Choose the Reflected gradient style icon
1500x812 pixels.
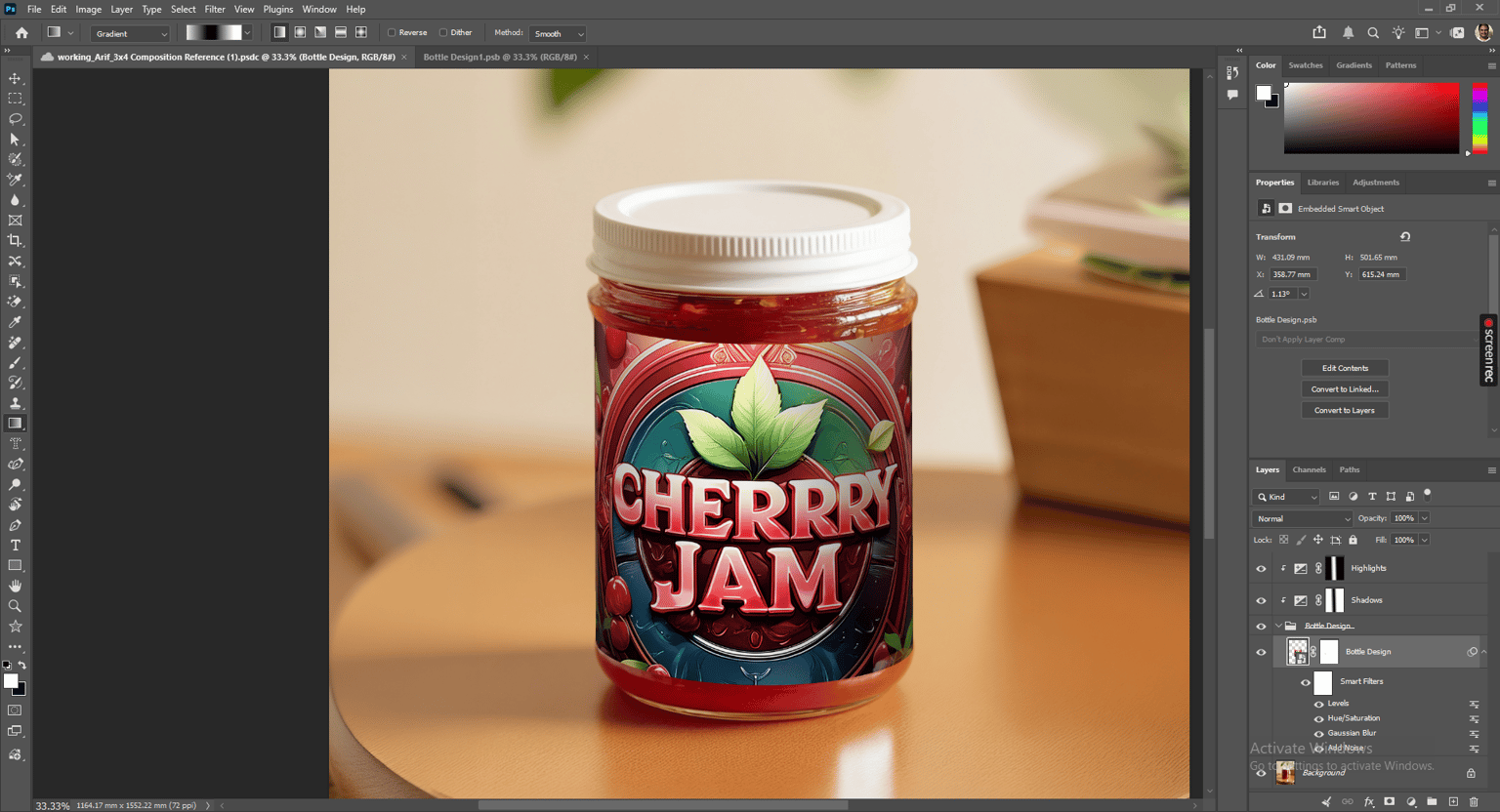pyautogui.click(x=341, y=32)
